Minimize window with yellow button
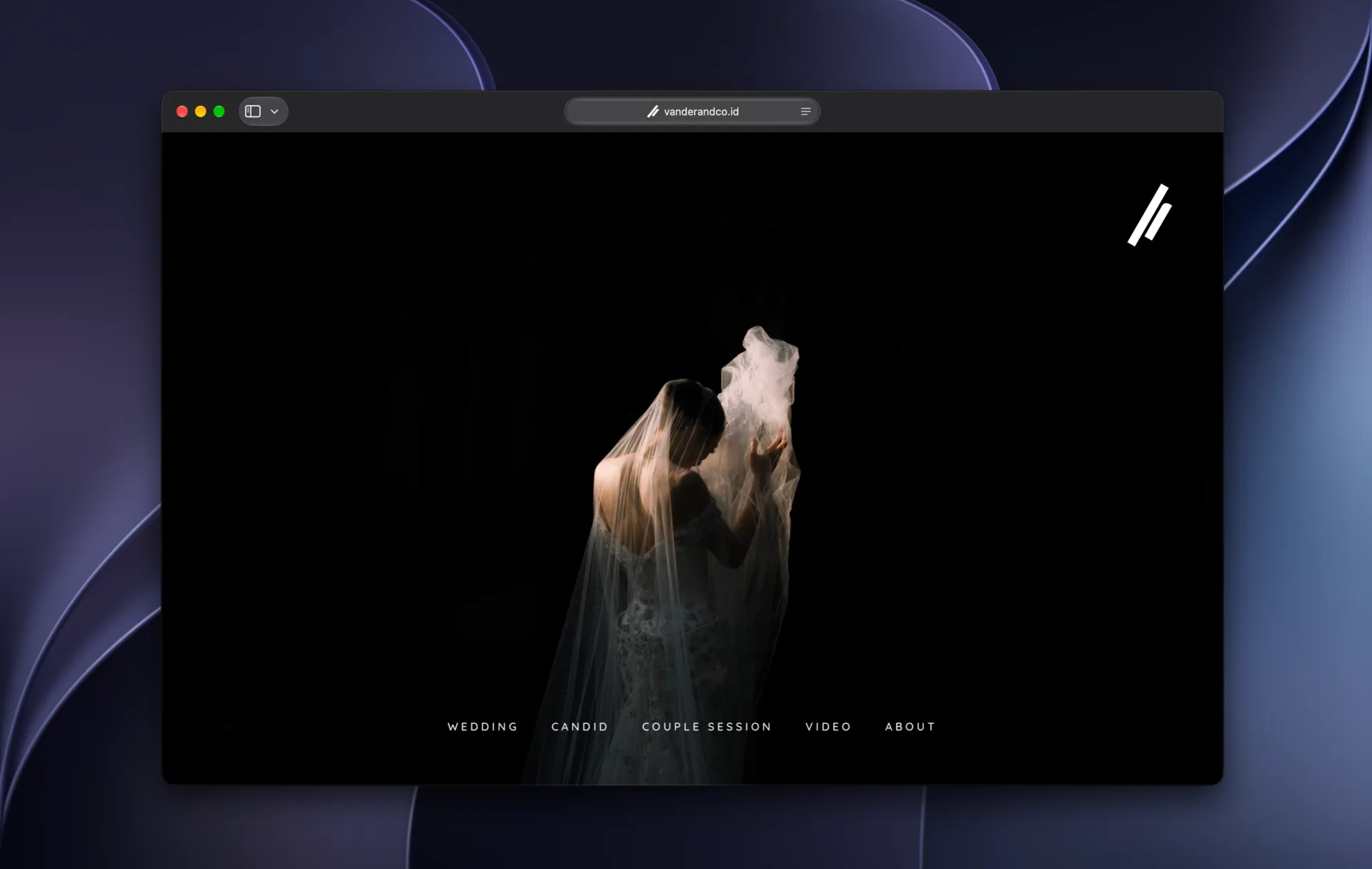1372x869 pixels. tap(201, 111)
